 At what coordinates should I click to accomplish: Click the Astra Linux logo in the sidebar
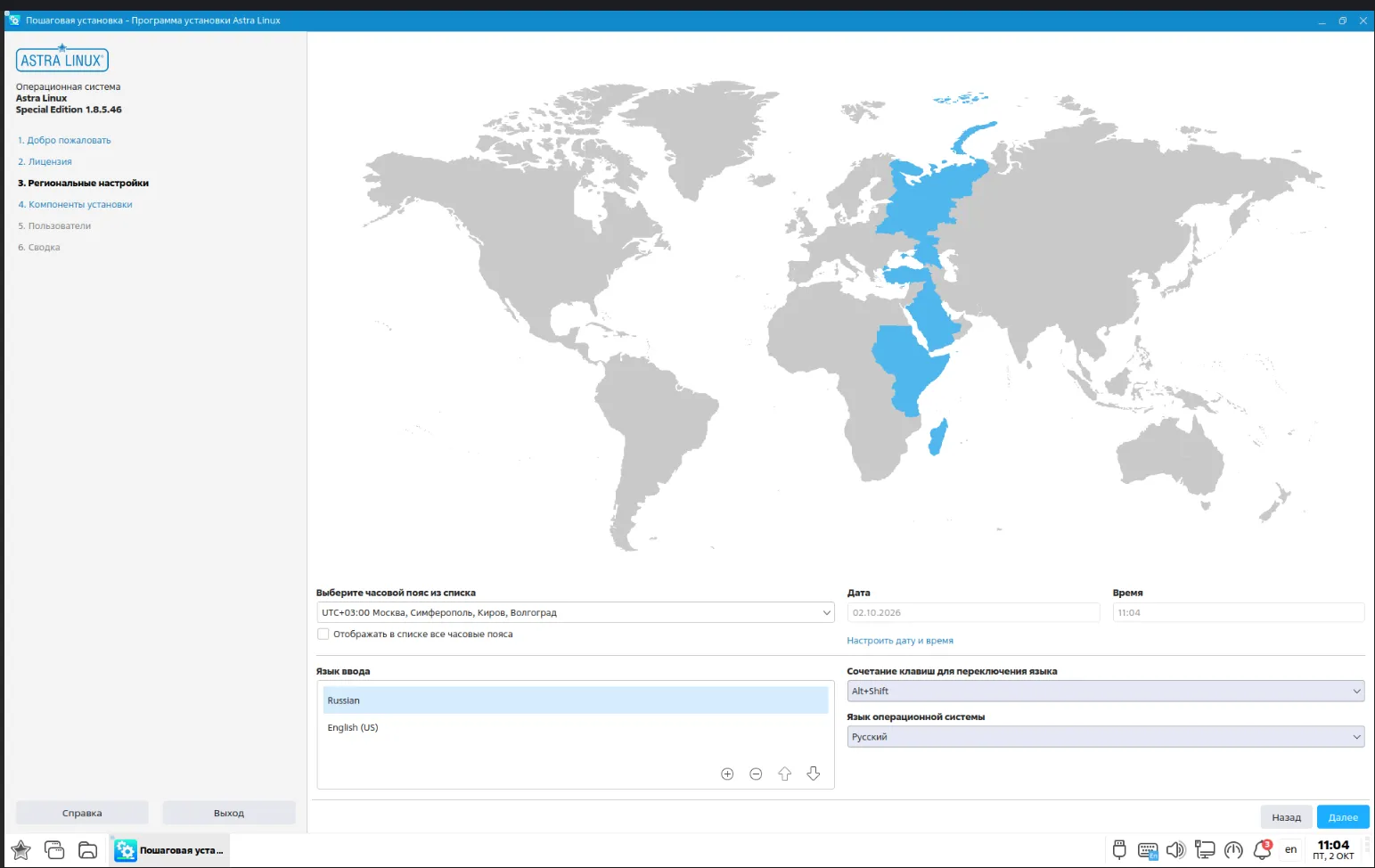point(61,59)
